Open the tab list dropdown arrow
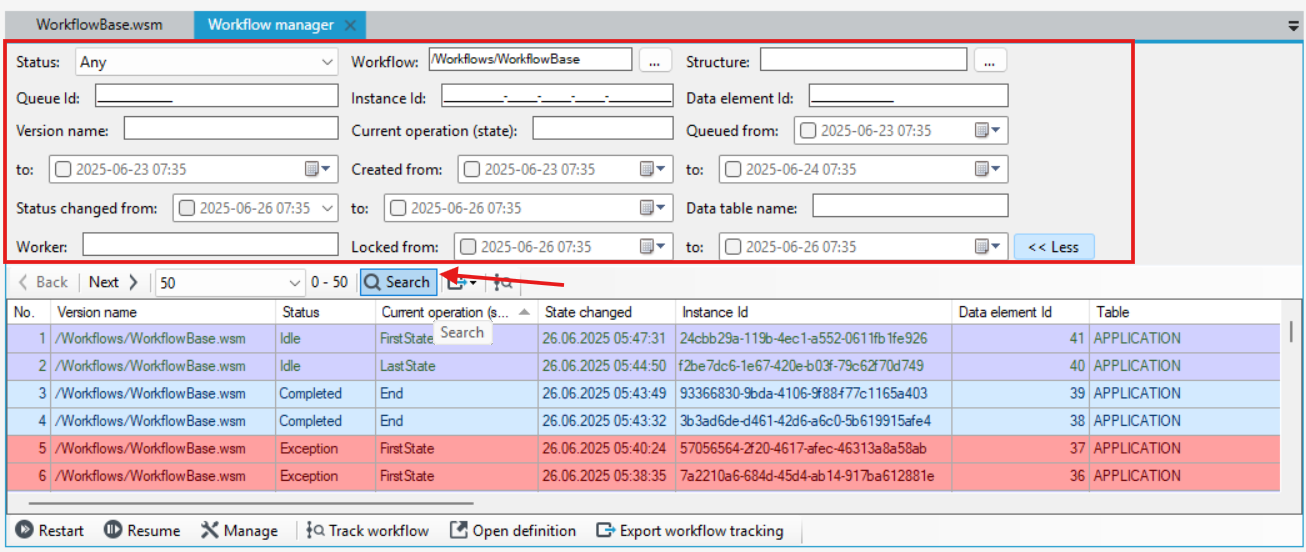The image size is (1306, 552). pos(1293,26)
